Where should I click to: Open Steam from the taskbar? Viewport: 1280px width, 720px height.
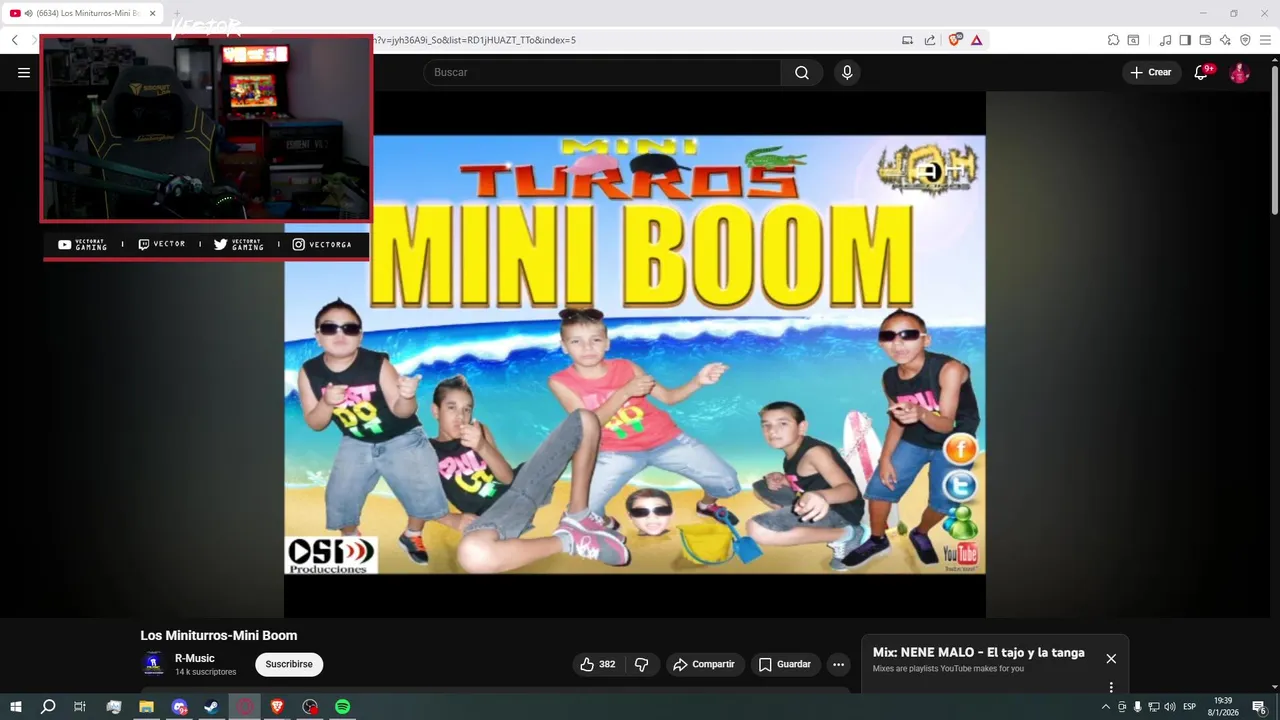pos(211,706)
